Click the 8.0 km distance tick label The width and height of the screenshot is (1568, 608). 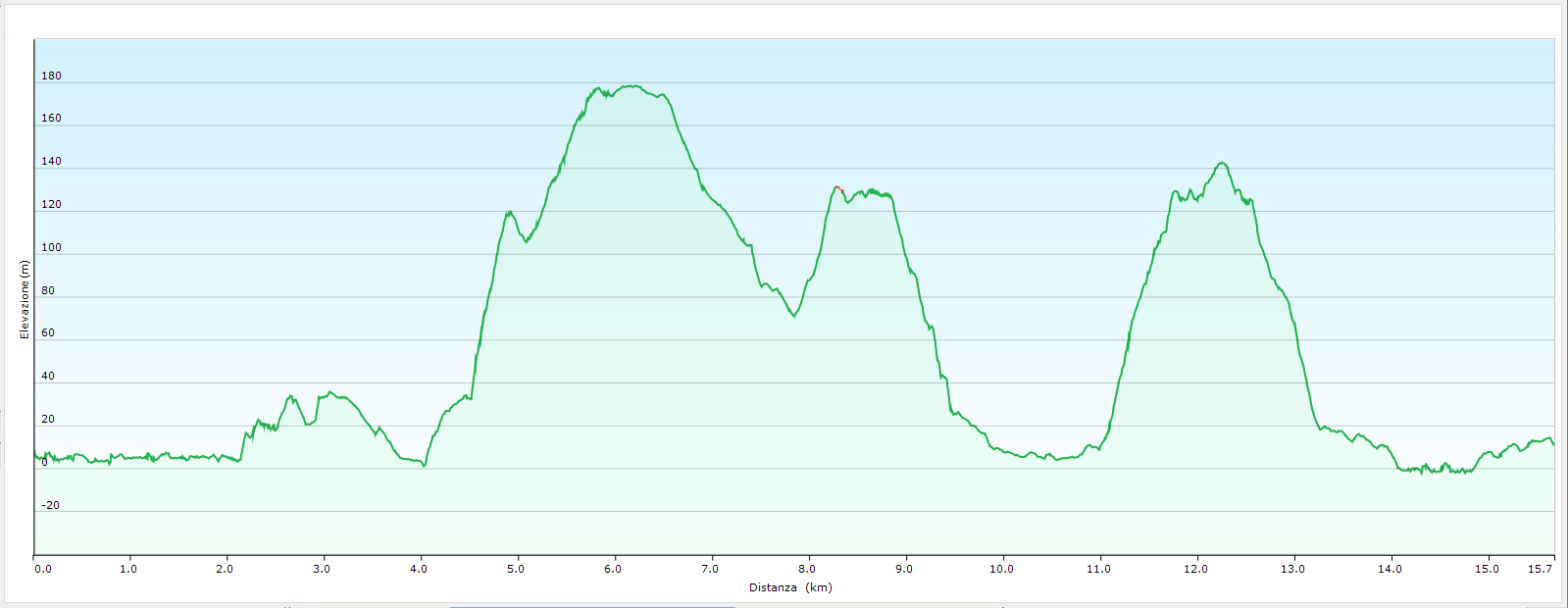[807, 569]
